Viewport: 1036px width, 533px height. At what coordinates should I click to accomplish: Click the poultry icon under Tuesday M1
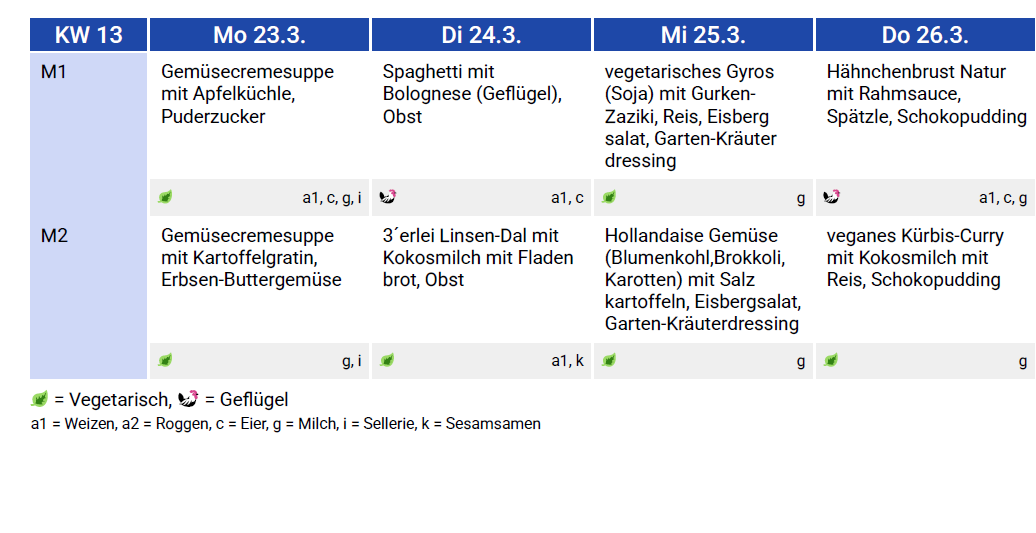point(388,197)
